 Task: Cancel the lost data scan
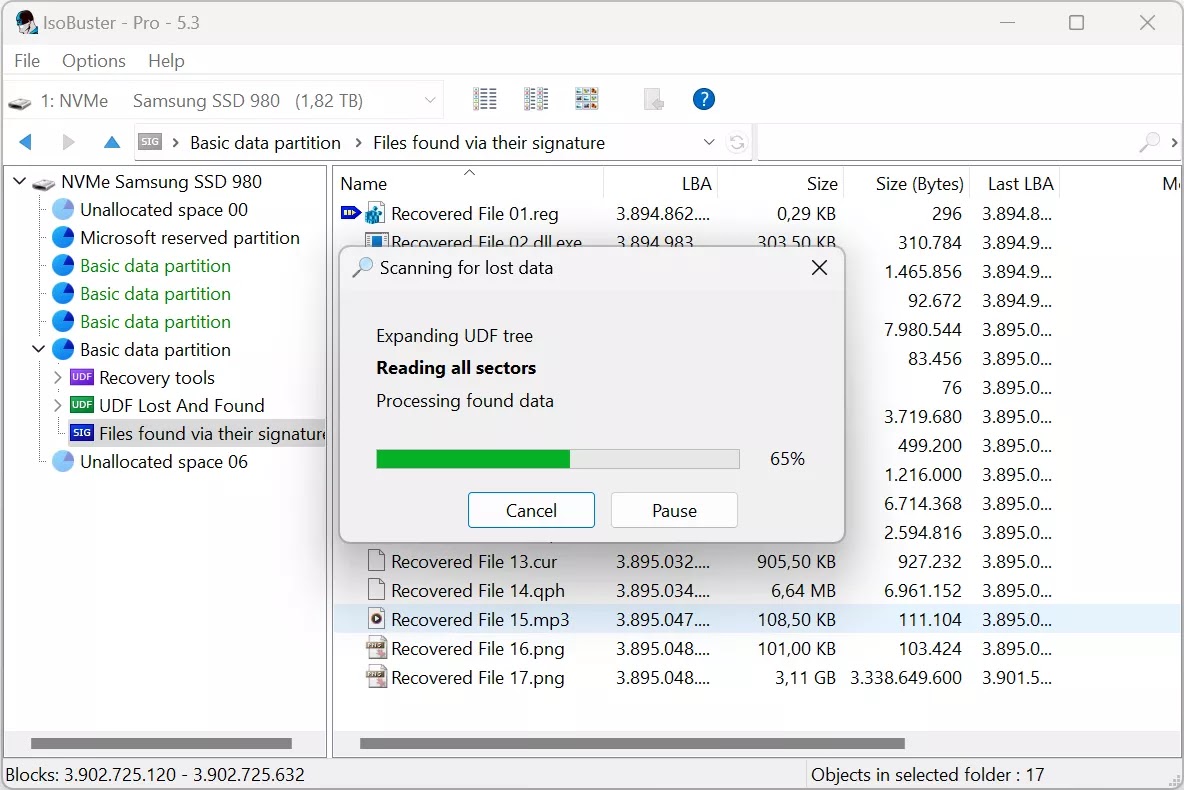click(531, 510)
